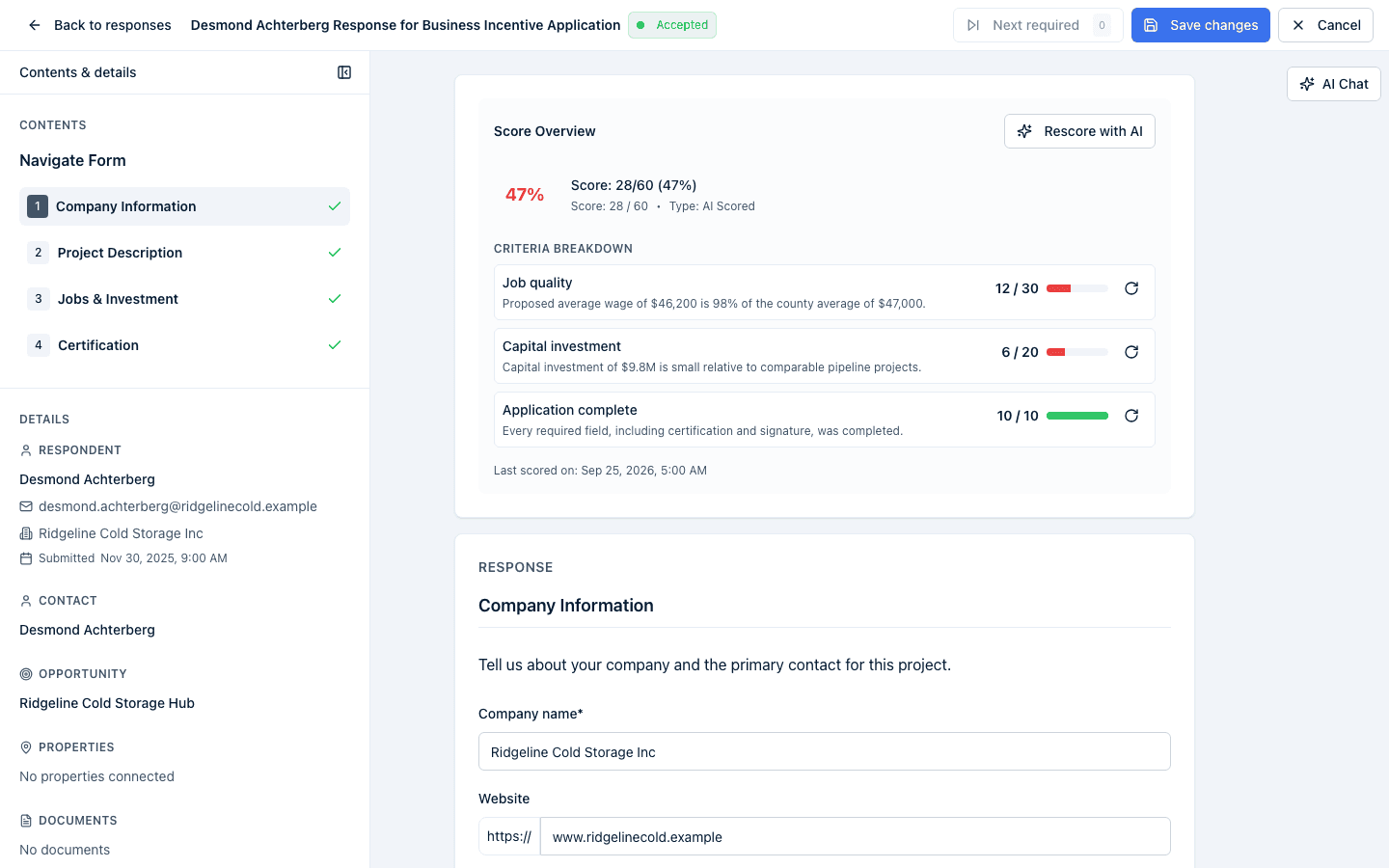Click the Application complete green progress bar
This screenshot has width=1389, height=868.
pos(1077,416)
